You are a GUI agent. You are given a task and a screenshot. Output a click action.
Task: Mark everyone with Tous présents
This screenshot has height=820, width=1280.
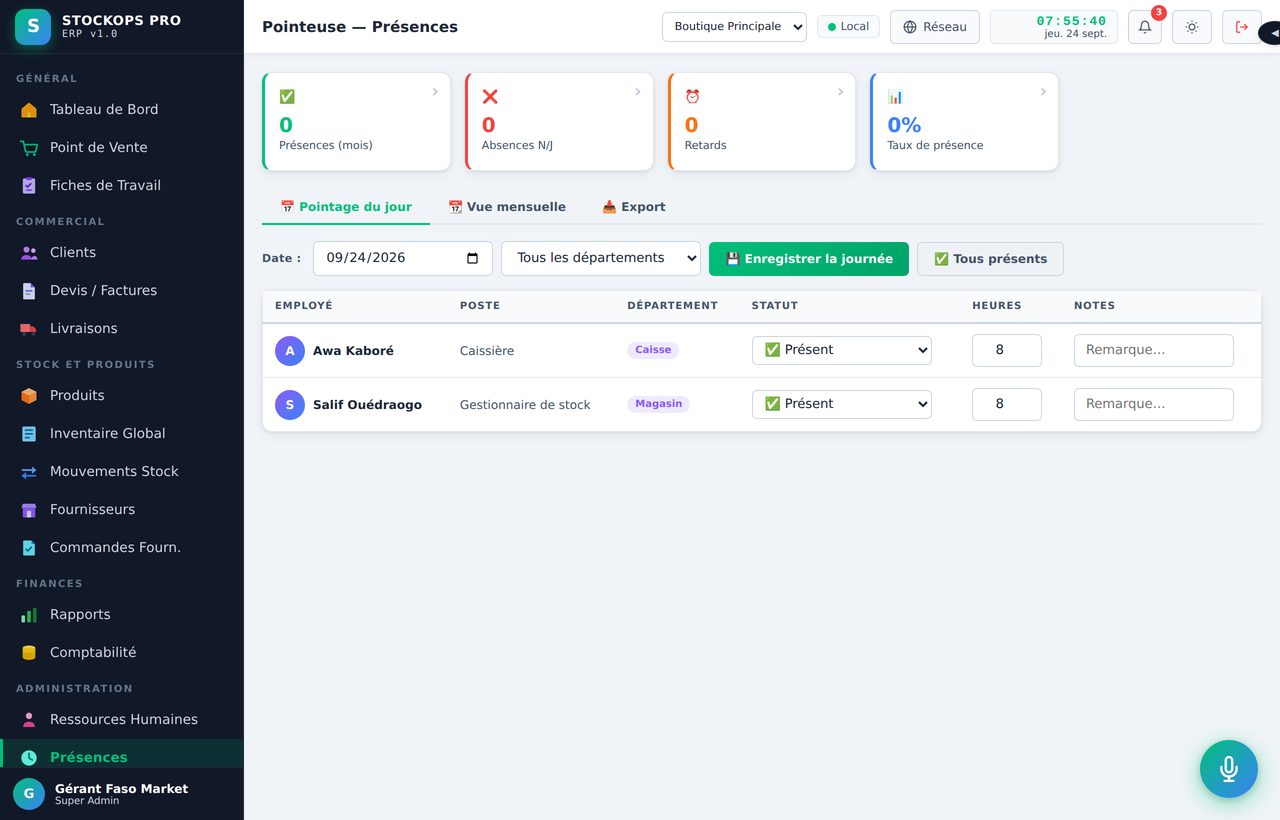click(990, 259)
